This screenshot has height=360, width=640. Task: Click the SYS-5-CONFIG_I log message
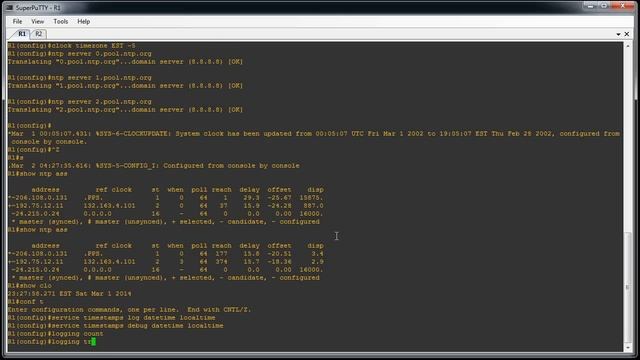click(x=153, y=166)
